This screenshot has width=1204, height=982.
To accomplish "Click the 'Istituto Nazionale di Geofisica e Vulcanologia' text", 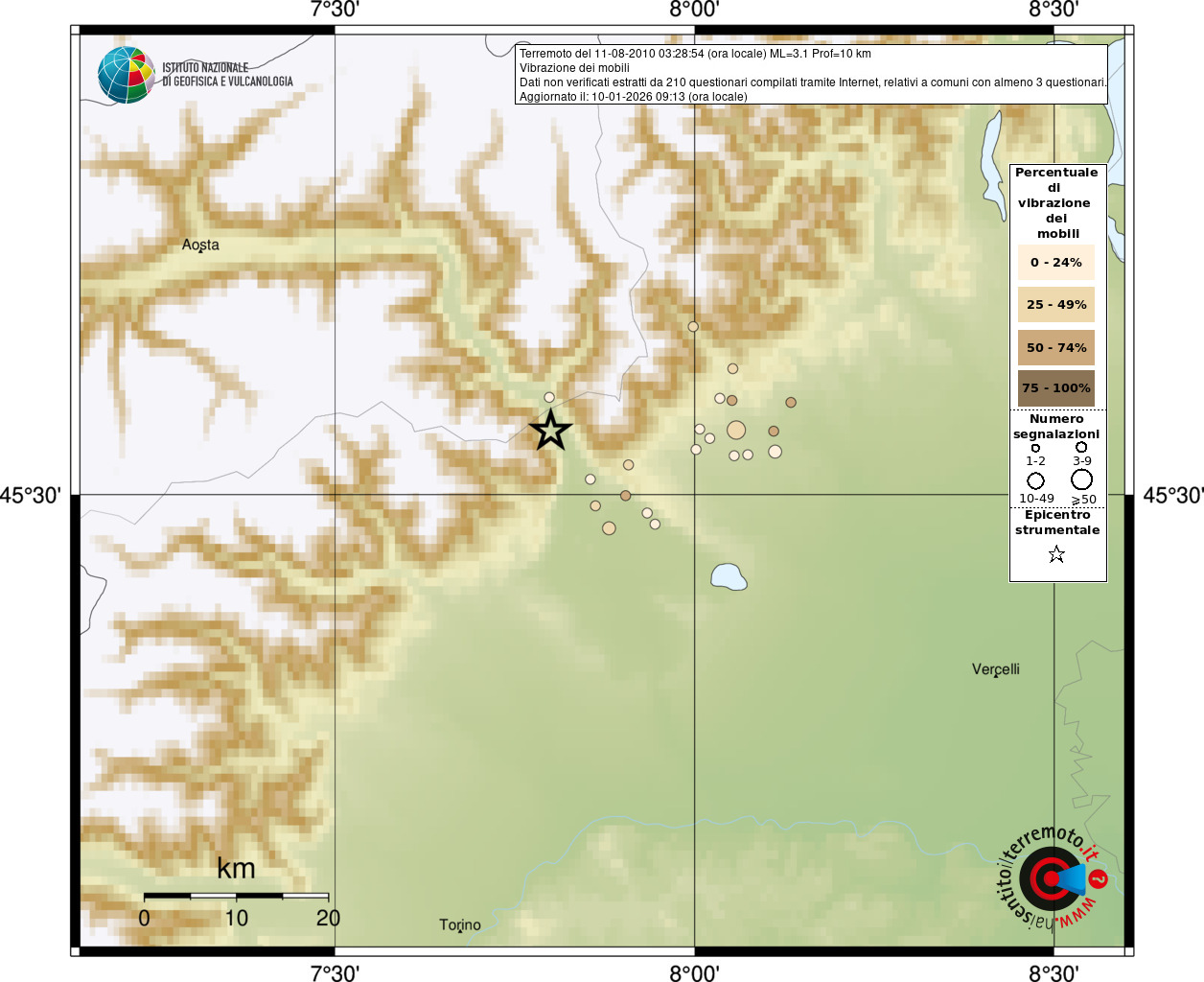I will click(x=227, y=75).
